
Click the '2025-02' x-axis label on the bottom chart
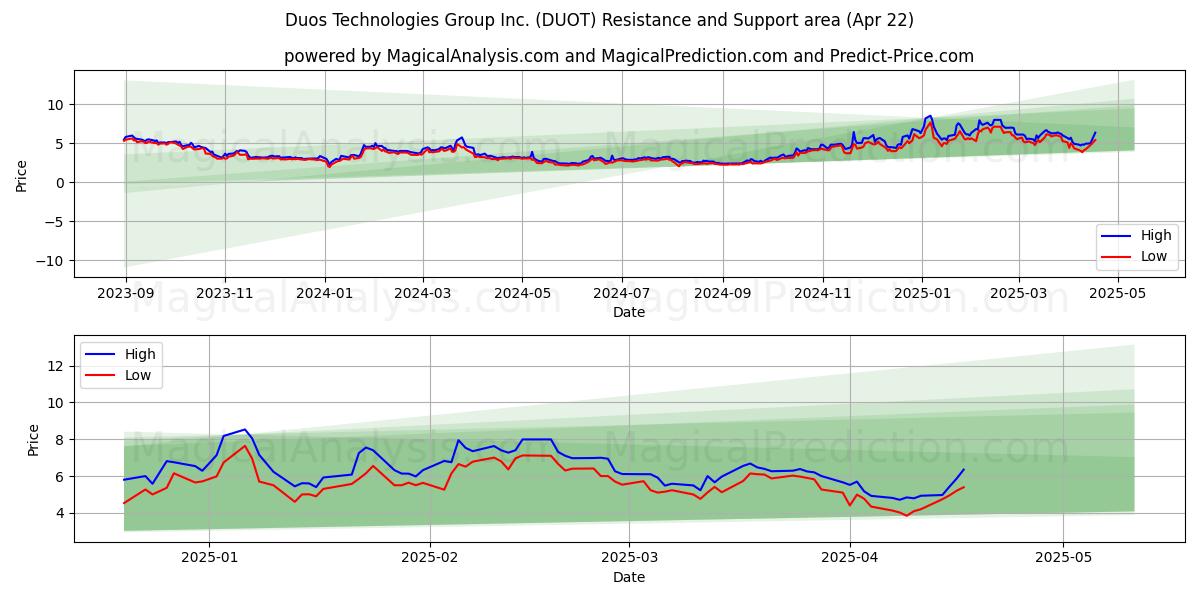429,560
